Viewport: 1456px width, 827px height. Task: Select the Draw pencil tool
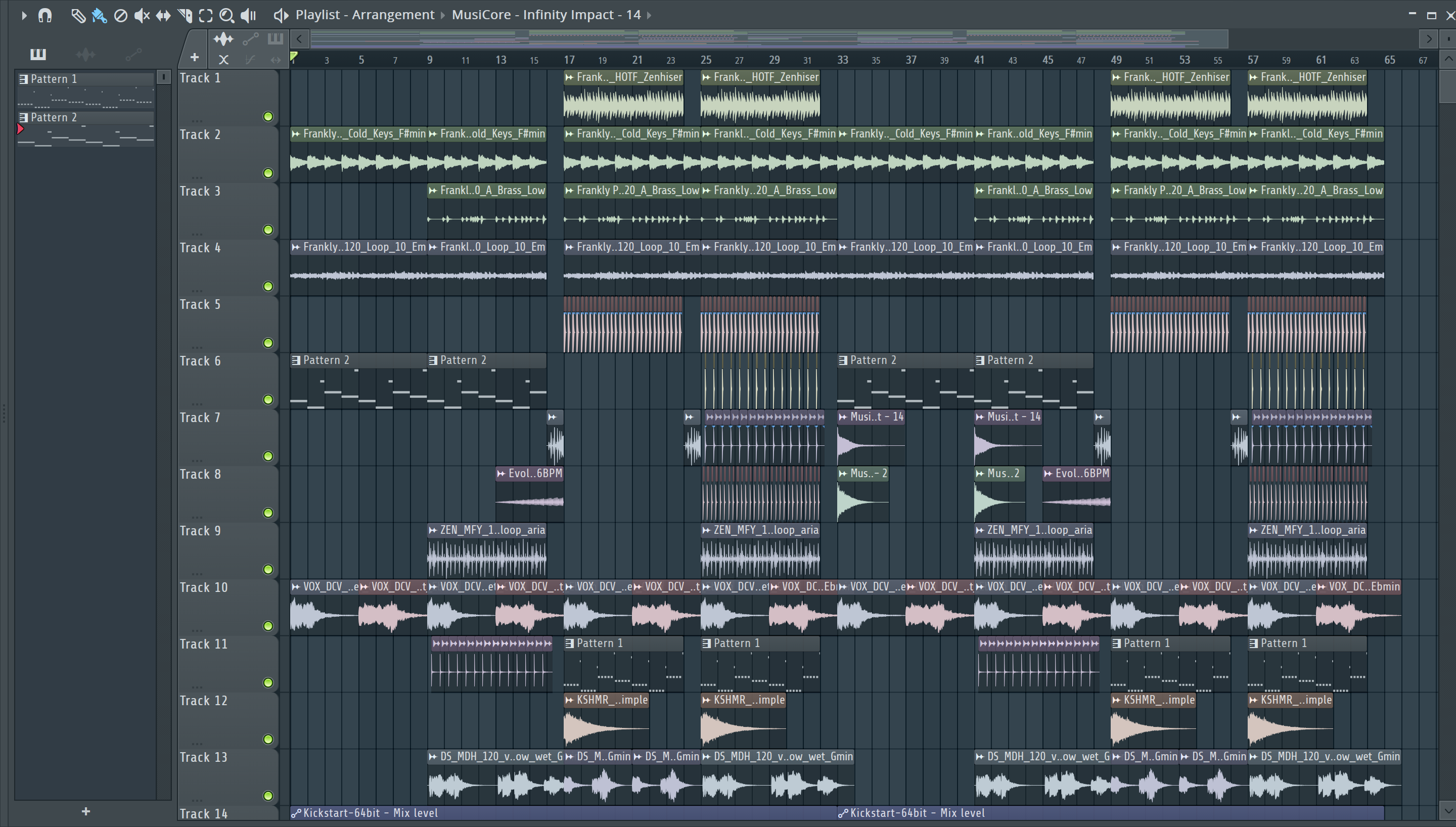coord(78,15)
